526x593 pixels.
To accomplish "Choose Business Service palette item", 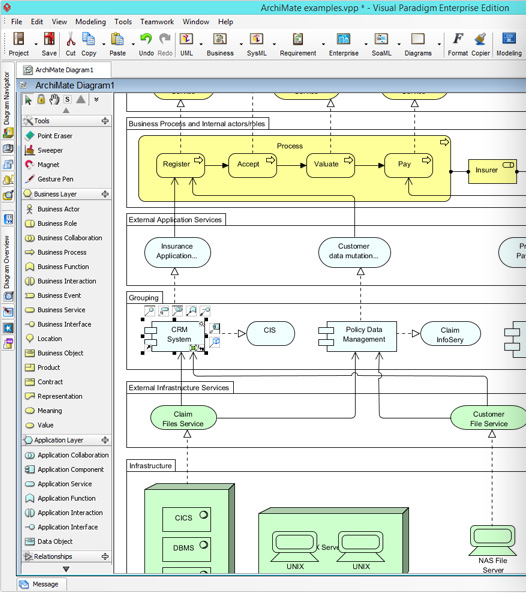I will pos(61,310).
